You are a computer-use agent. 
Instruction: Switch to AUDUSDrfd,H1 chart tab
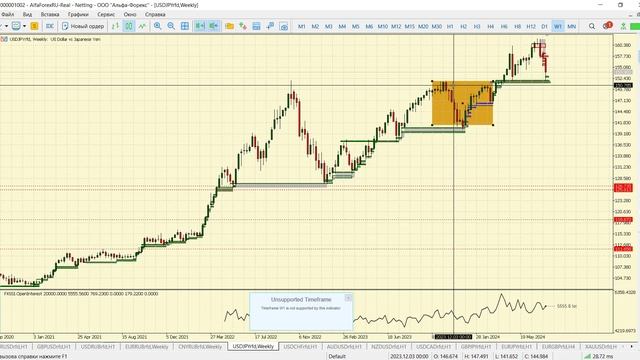(344, 347)
